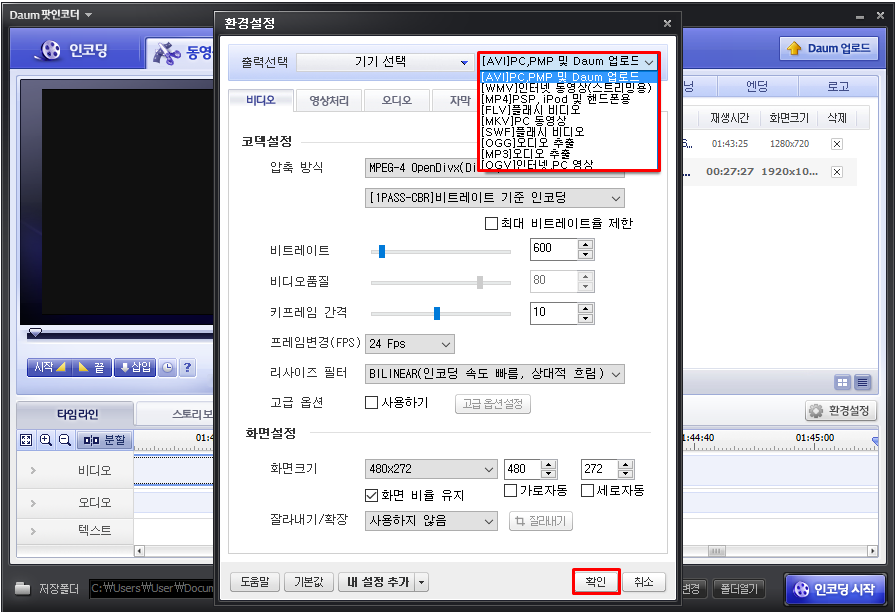This screenshot has width=895, height=612.
Task: Open the BILINEAR resize filter dropdown
Action: pos(494,374)
